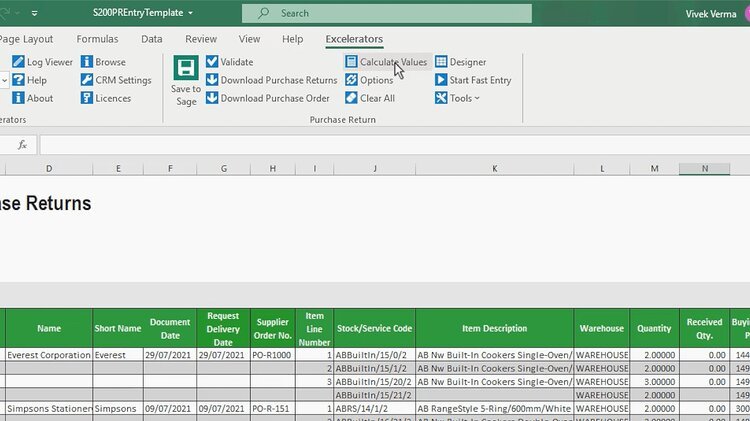Viewport: 750px width, 421px height.
Task: Select the ABBuiltIn/15/0/2 cell
Action: (x=375, y=355)
